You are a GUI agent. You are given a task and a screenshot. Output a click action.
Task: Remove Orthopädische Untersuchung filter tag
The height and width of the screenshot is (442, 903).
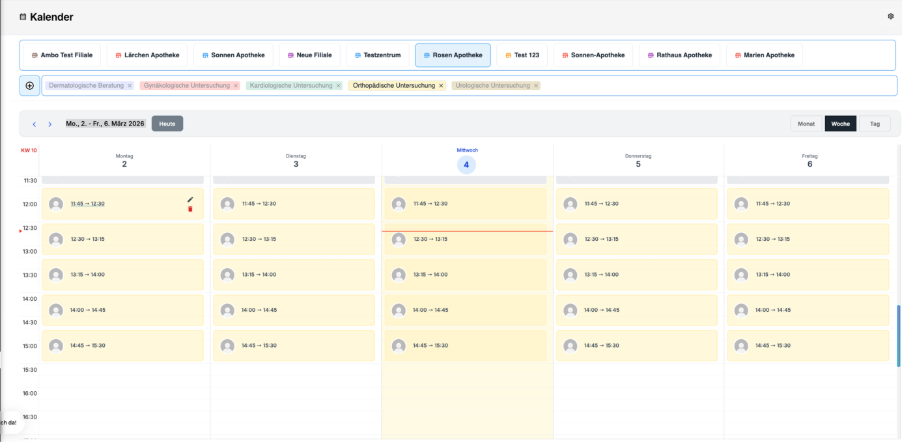pyautogui.click(x=441, y=86)
